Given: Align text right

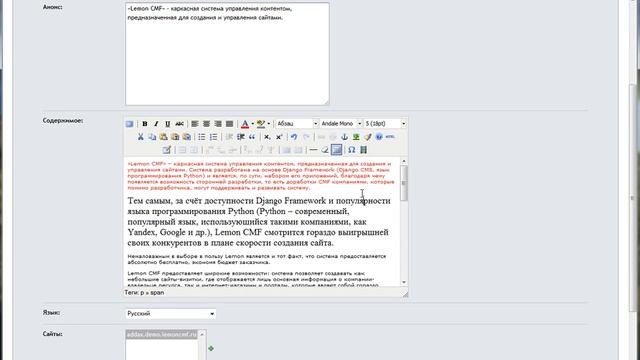Looking at the screenshot, I should point(218,124).
